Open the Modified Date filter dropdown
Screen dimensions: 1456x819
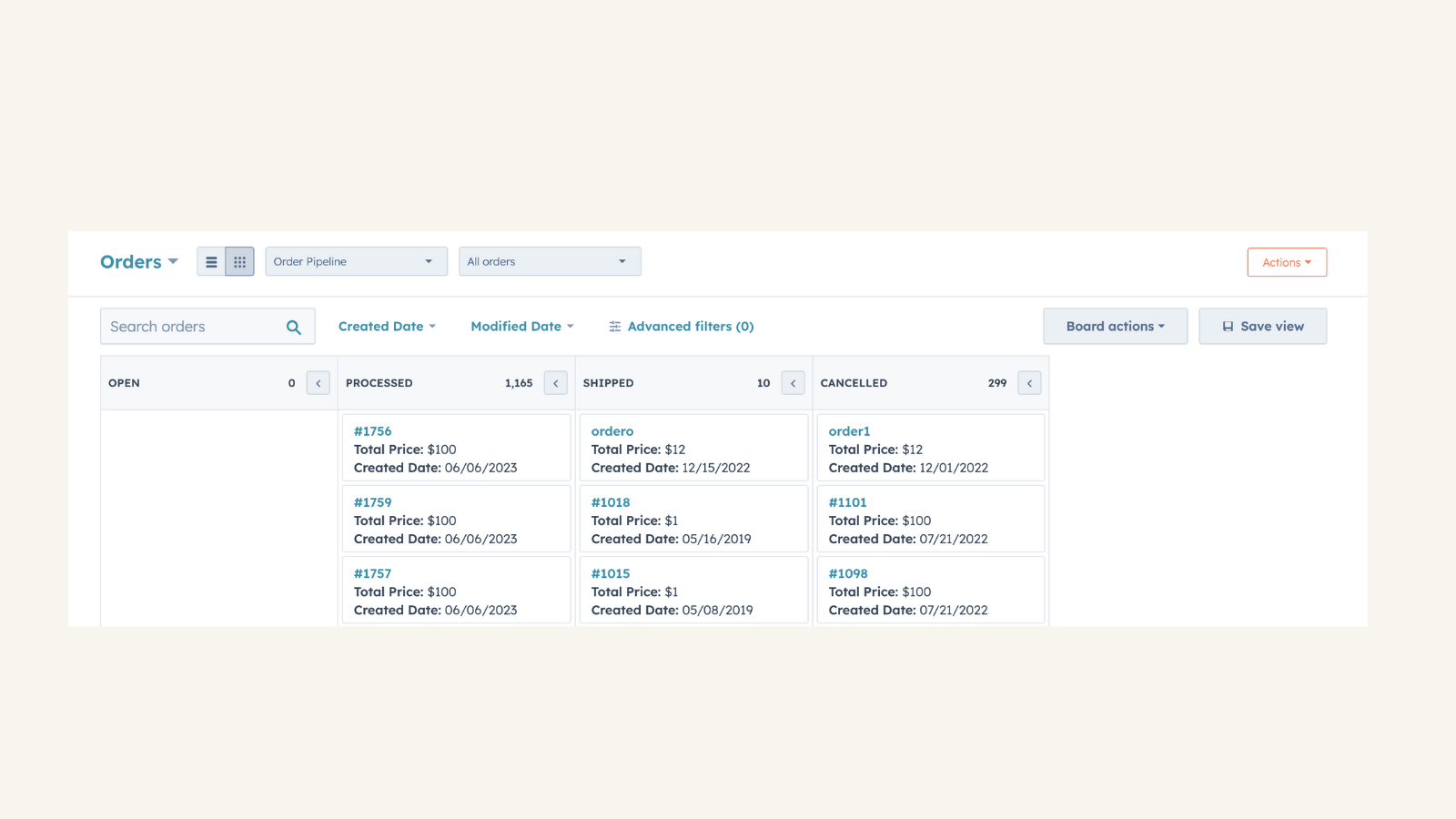(x=521, y=326)
